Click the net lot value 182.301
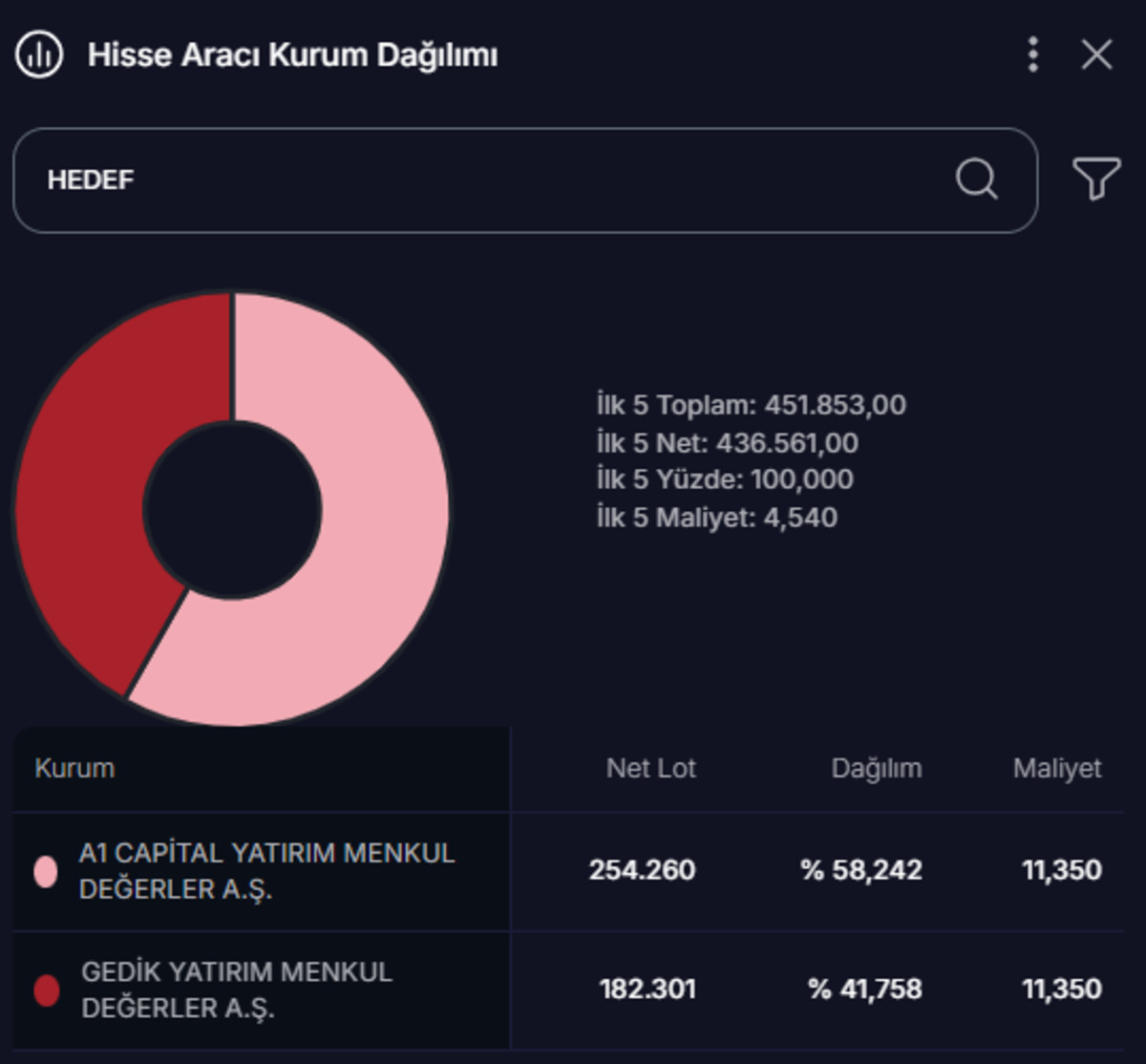The height and width of the screenshot is (1064, 1146). tap(647, 990)
